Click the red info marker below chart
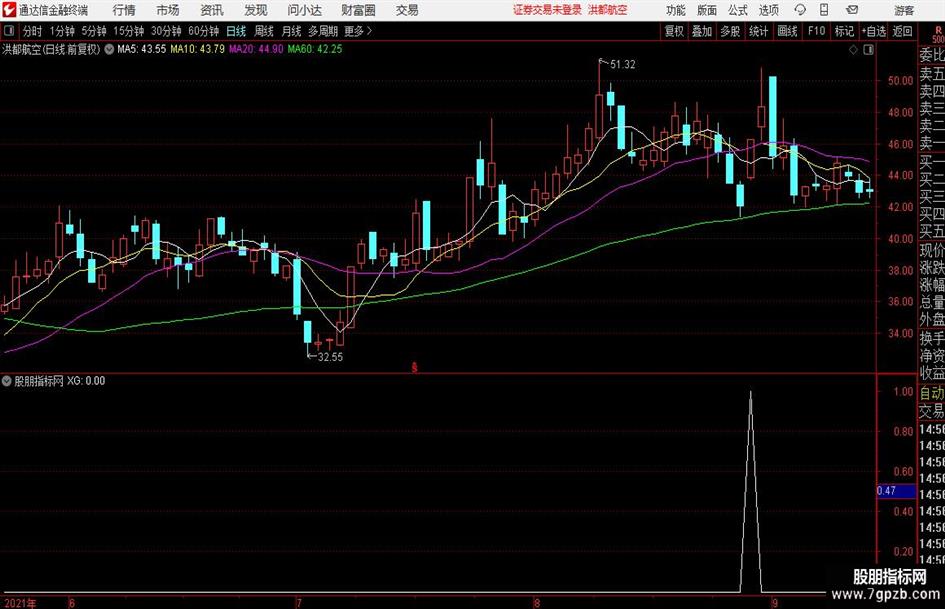This screenshot has width=945, height=609. click(x=415, y=367)
